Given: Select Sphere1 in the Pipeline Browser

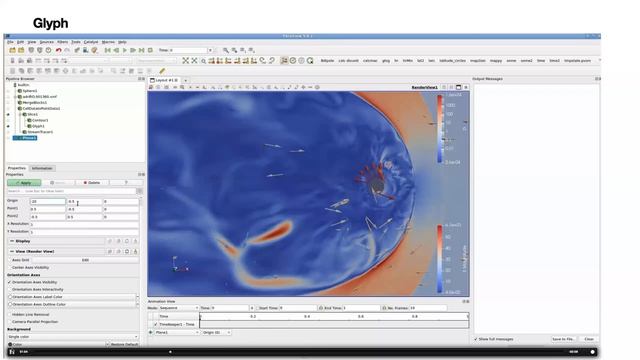Looking at the screenshot, I should (x=30, y=91).
